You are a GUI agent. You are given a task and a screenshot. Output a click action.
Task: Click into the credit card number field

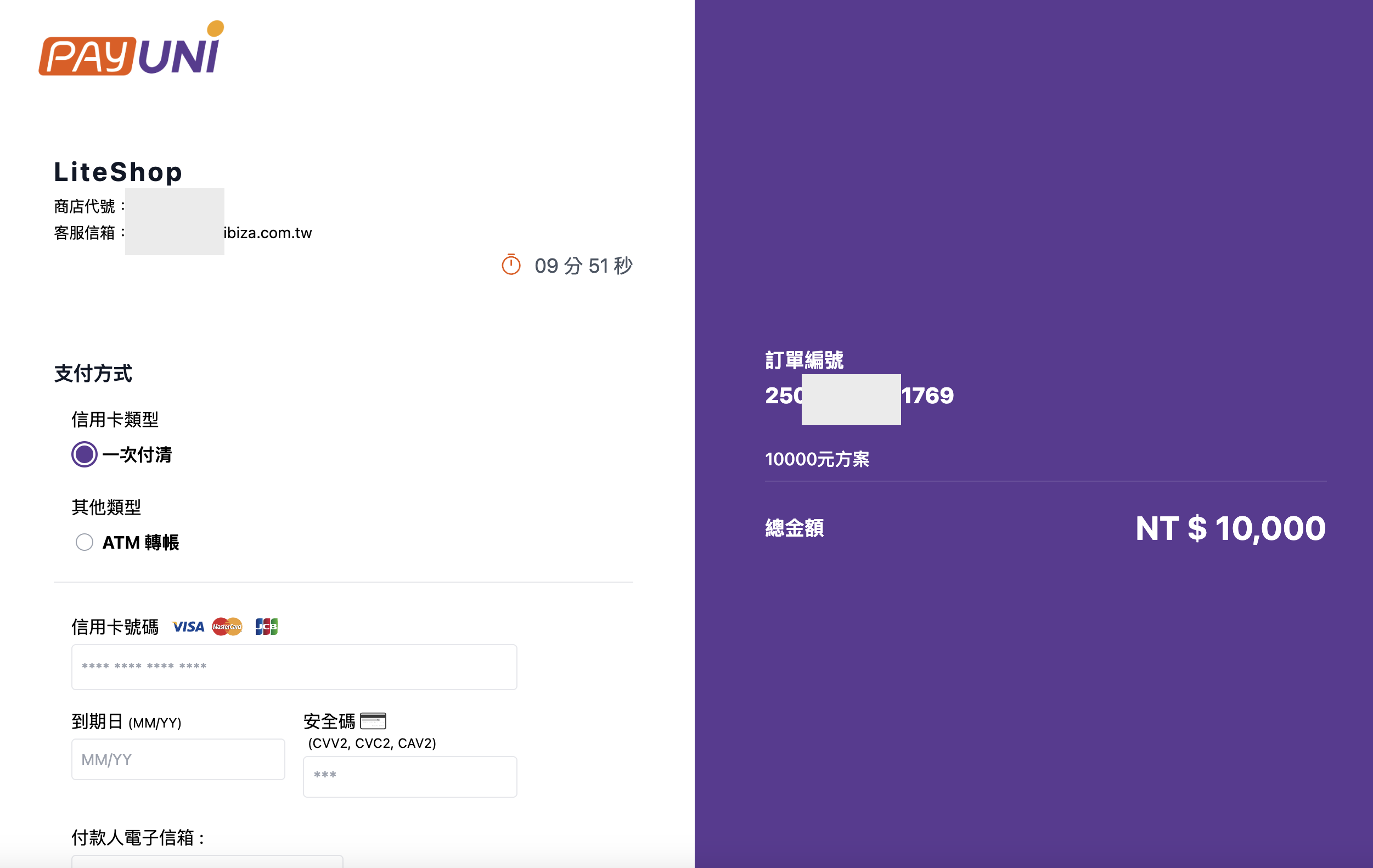[294, 667]
